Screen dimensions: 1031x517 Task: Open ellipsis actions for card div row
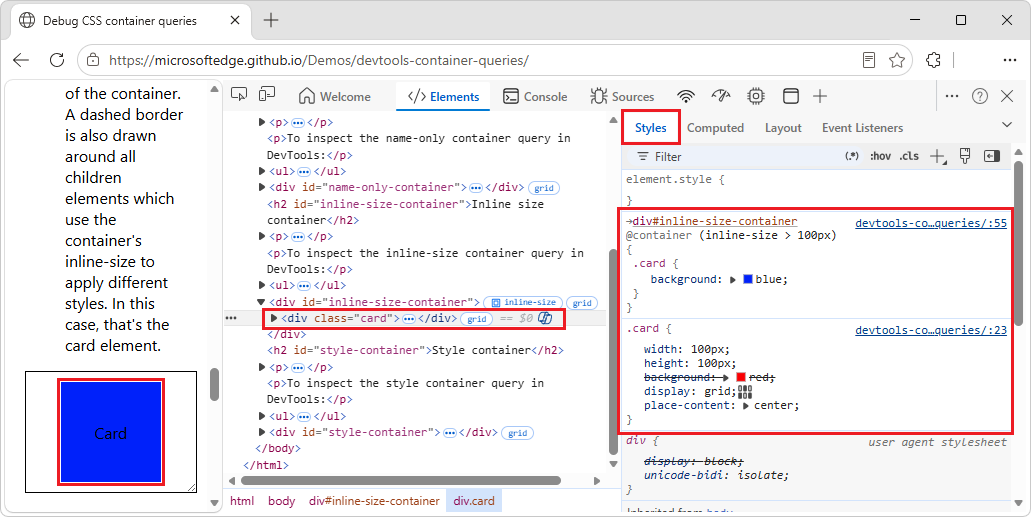231,318
